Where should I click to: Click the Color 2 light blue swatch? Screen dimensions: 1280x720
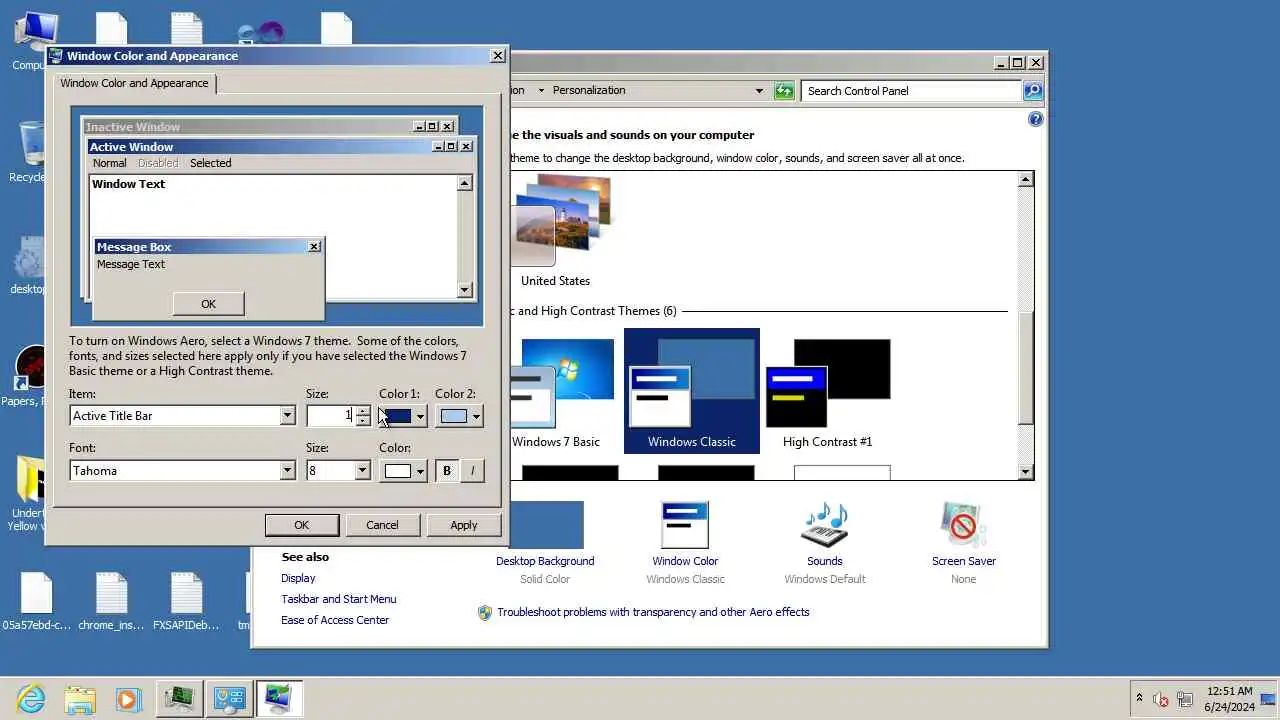(454, 416)
